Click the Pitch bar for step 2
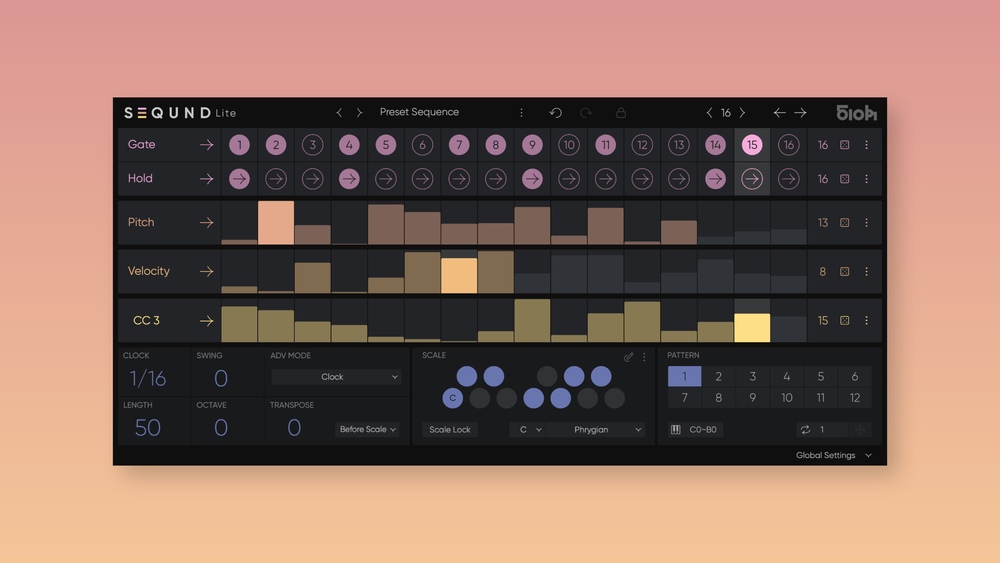 [276, 223]
